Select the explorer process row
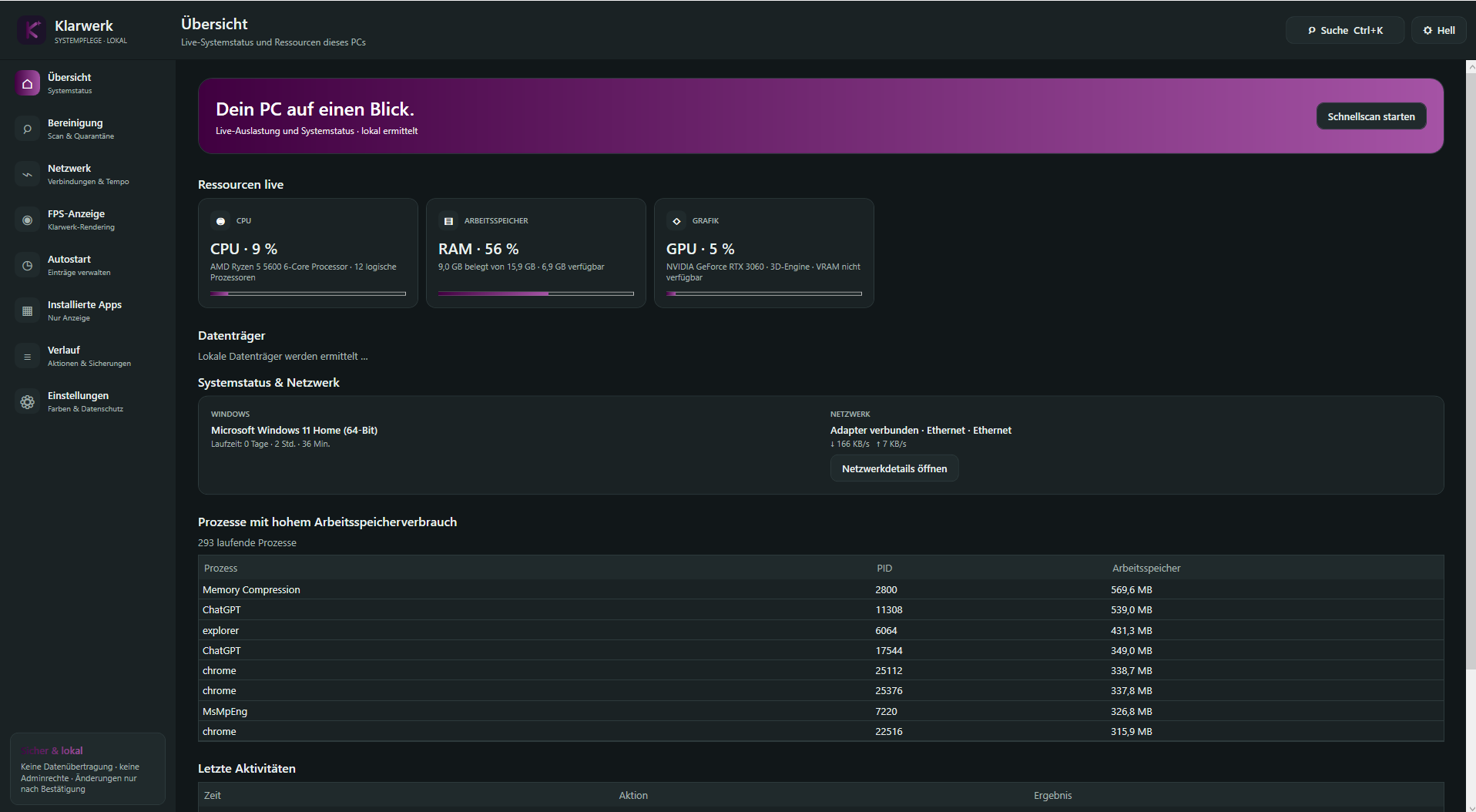The image size is (1476, 812). click(821, 630)
